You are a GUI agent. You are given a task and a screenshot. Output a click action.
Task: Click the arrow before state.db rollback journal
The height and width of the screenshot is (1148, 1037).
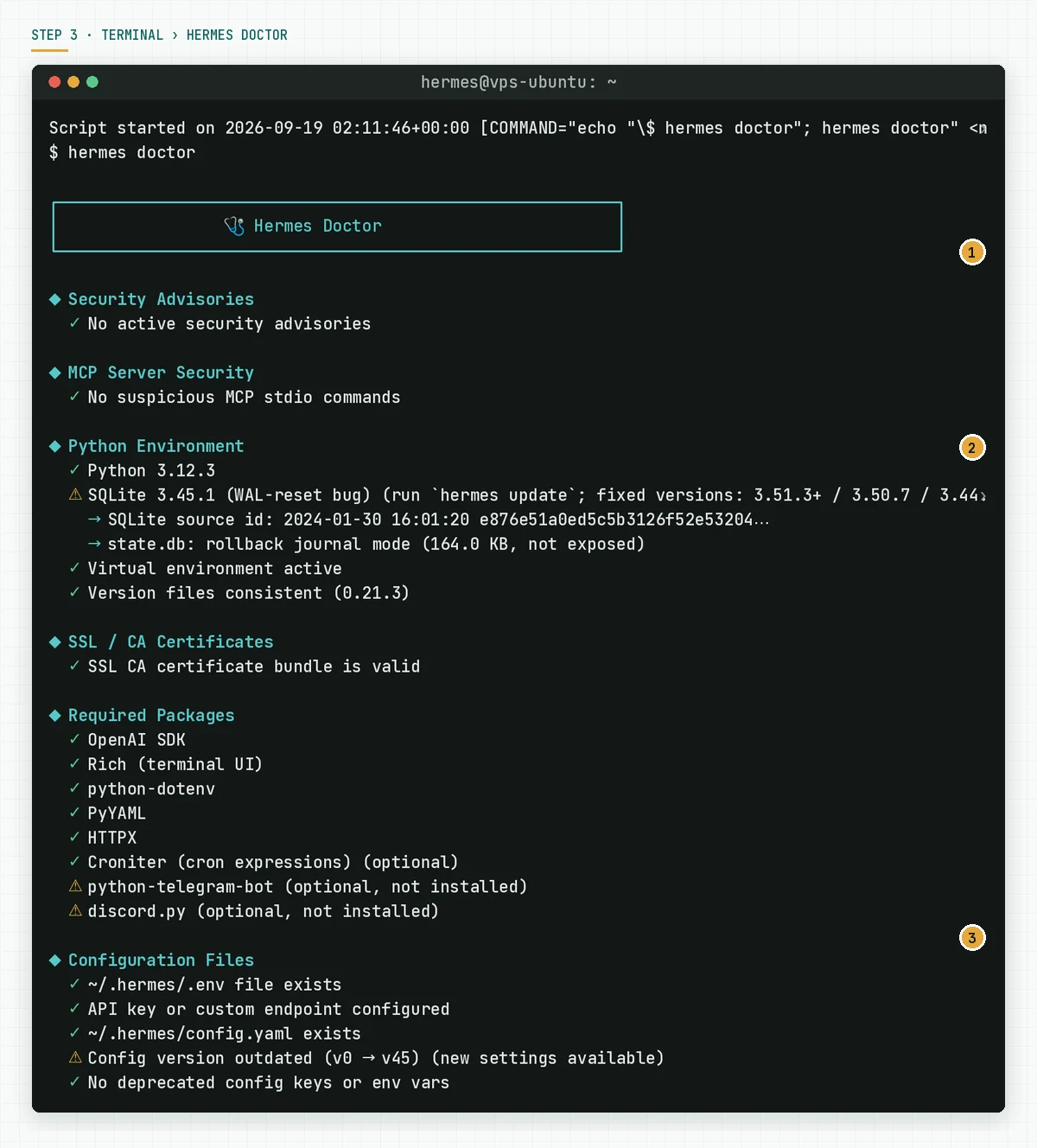(x=94, y=544)
